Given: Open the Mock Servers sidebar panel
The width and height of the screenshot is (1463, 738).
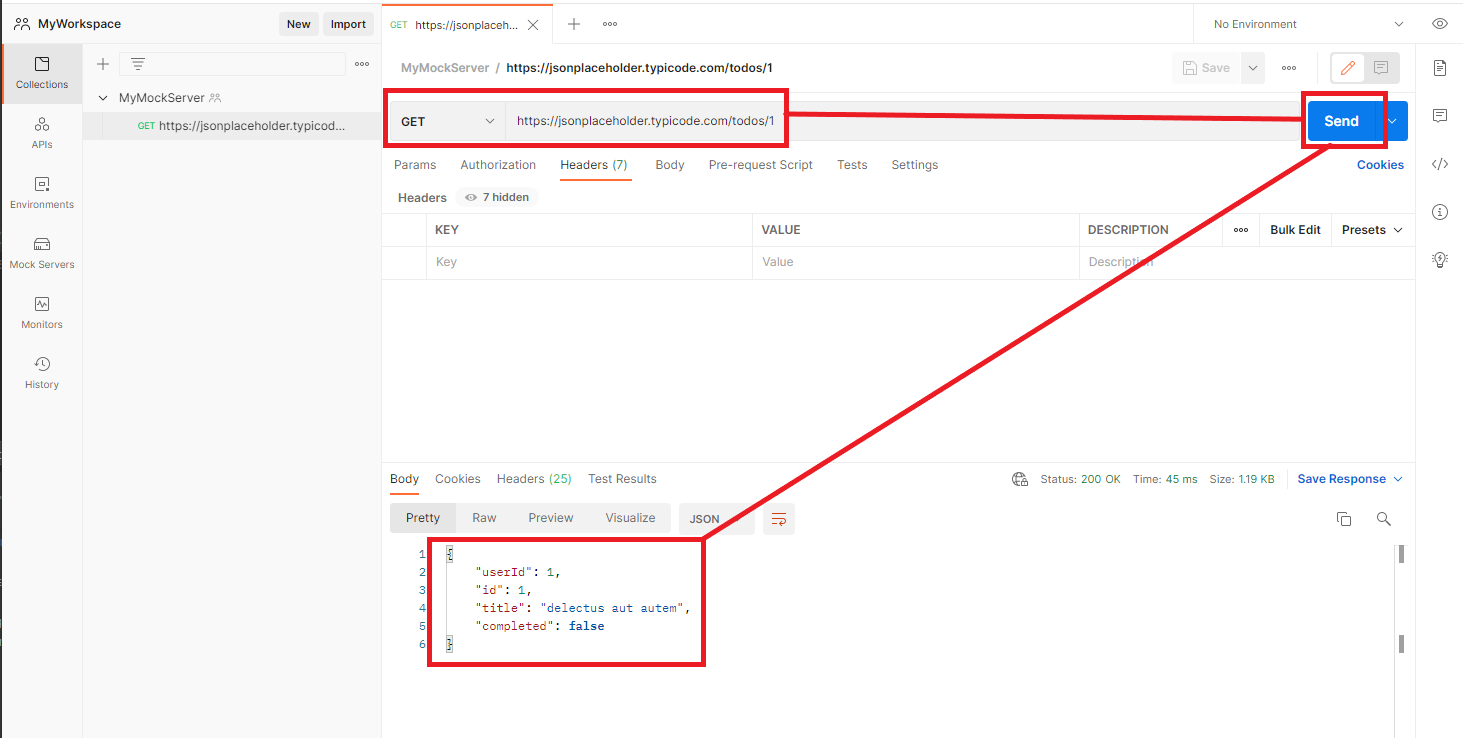Looking at the screenshot, I should [42, 253].
